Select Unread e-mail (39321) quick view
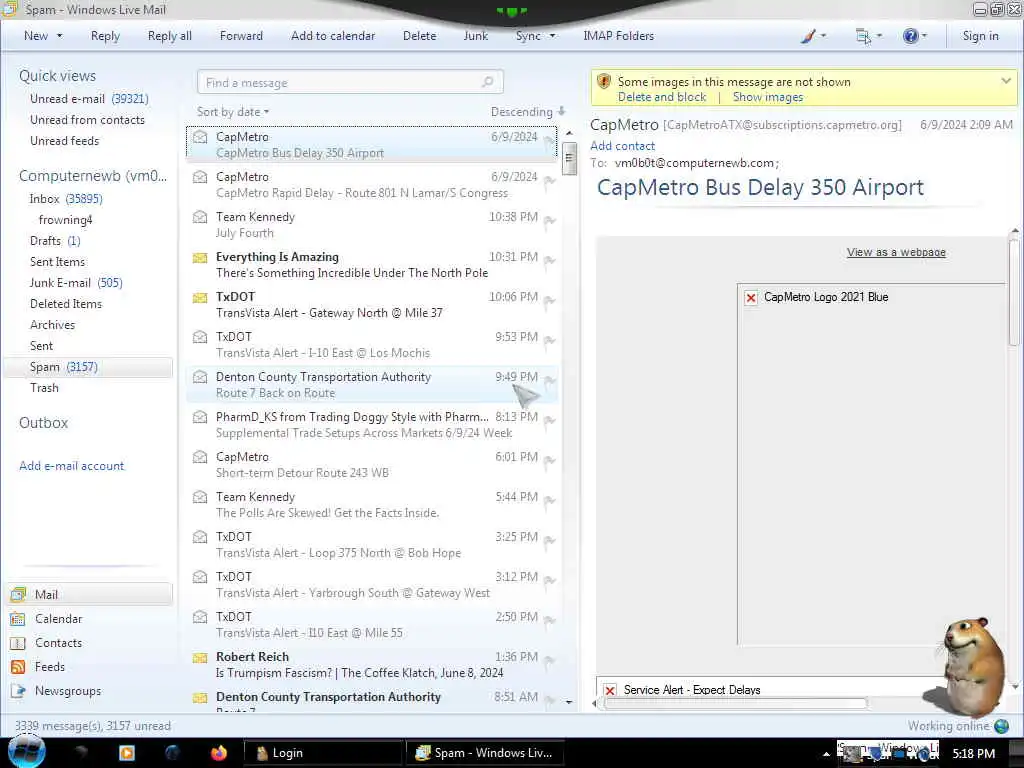 89,99
